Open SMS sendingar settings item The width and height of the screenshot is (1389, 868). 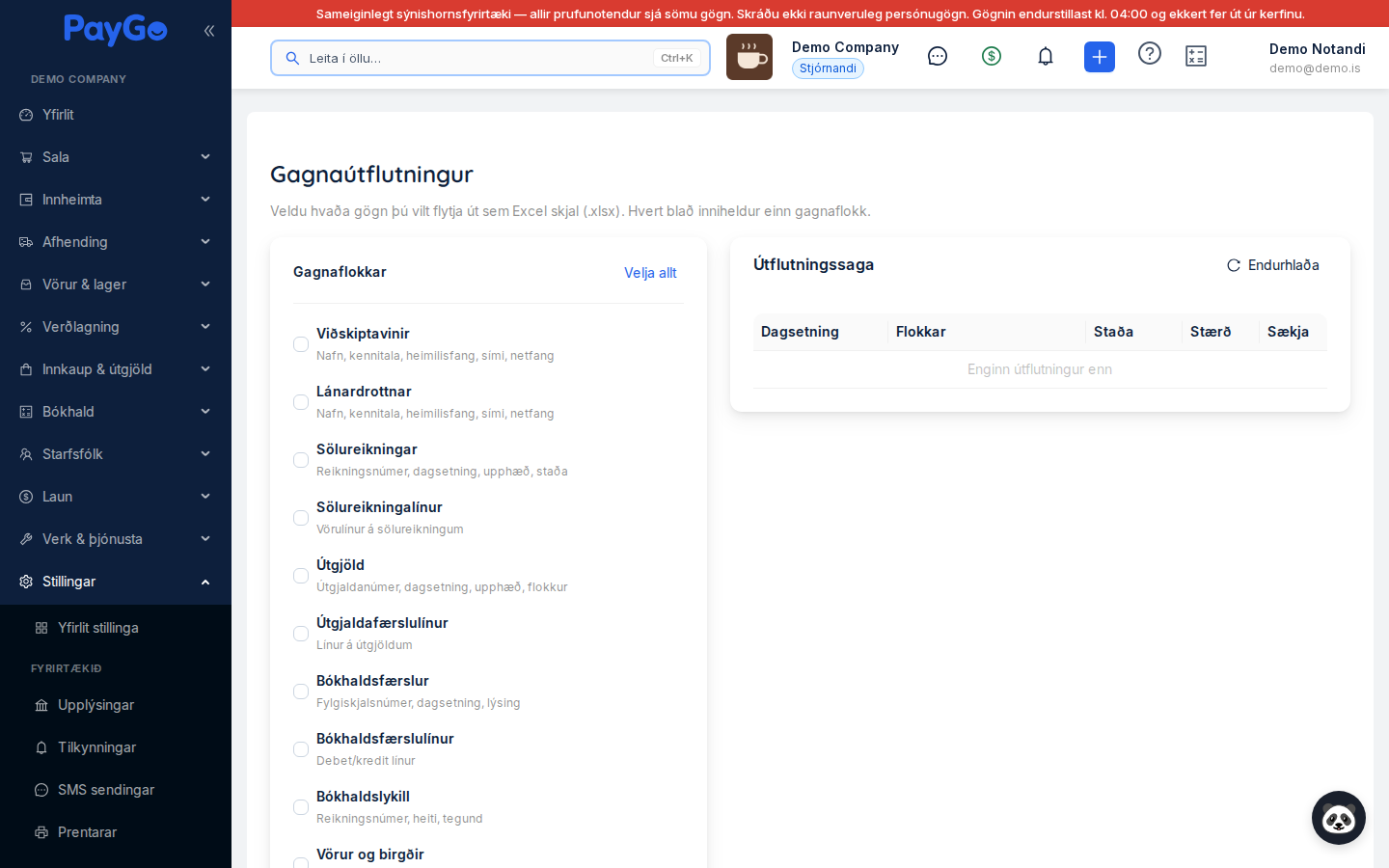116,790
